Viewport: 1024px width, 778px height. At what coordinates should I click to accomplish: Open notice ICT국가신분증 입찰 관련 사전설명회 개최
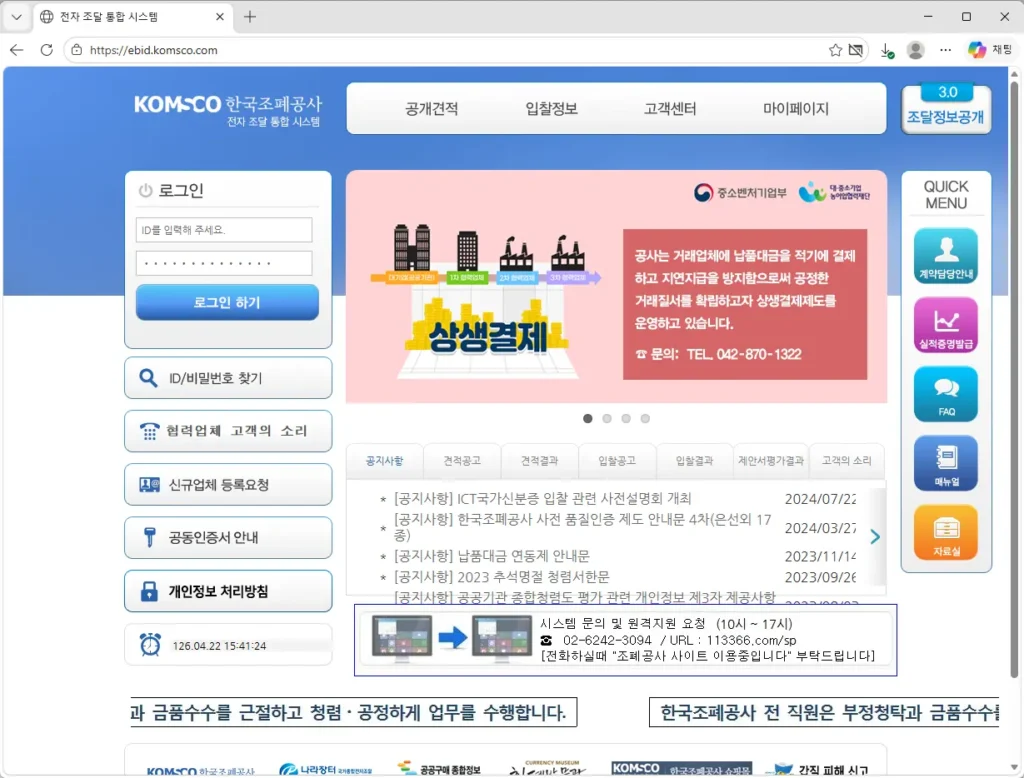tap(542, 499)
